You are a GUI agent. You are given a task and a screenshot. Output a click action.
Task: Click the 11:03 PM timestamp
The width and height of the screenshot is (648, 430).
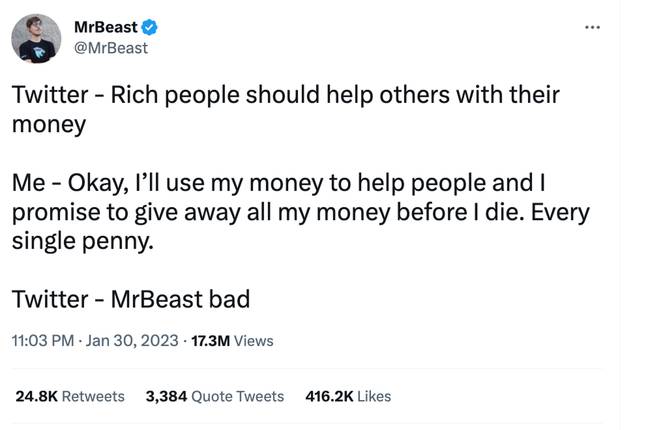pyautogui.click(x=43, y=341)
